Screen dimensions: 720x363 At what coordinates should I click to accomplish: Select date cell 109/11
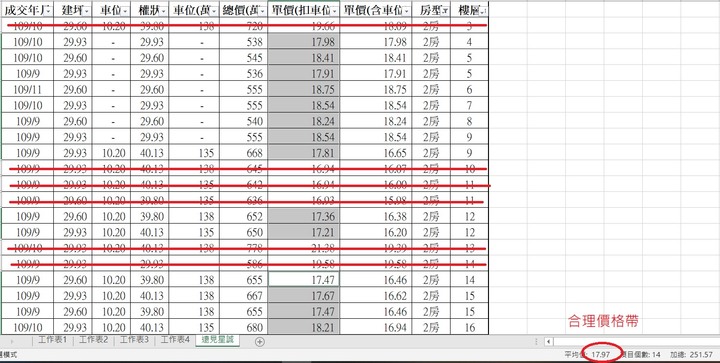pyautogui.click(x=27, y=89)
